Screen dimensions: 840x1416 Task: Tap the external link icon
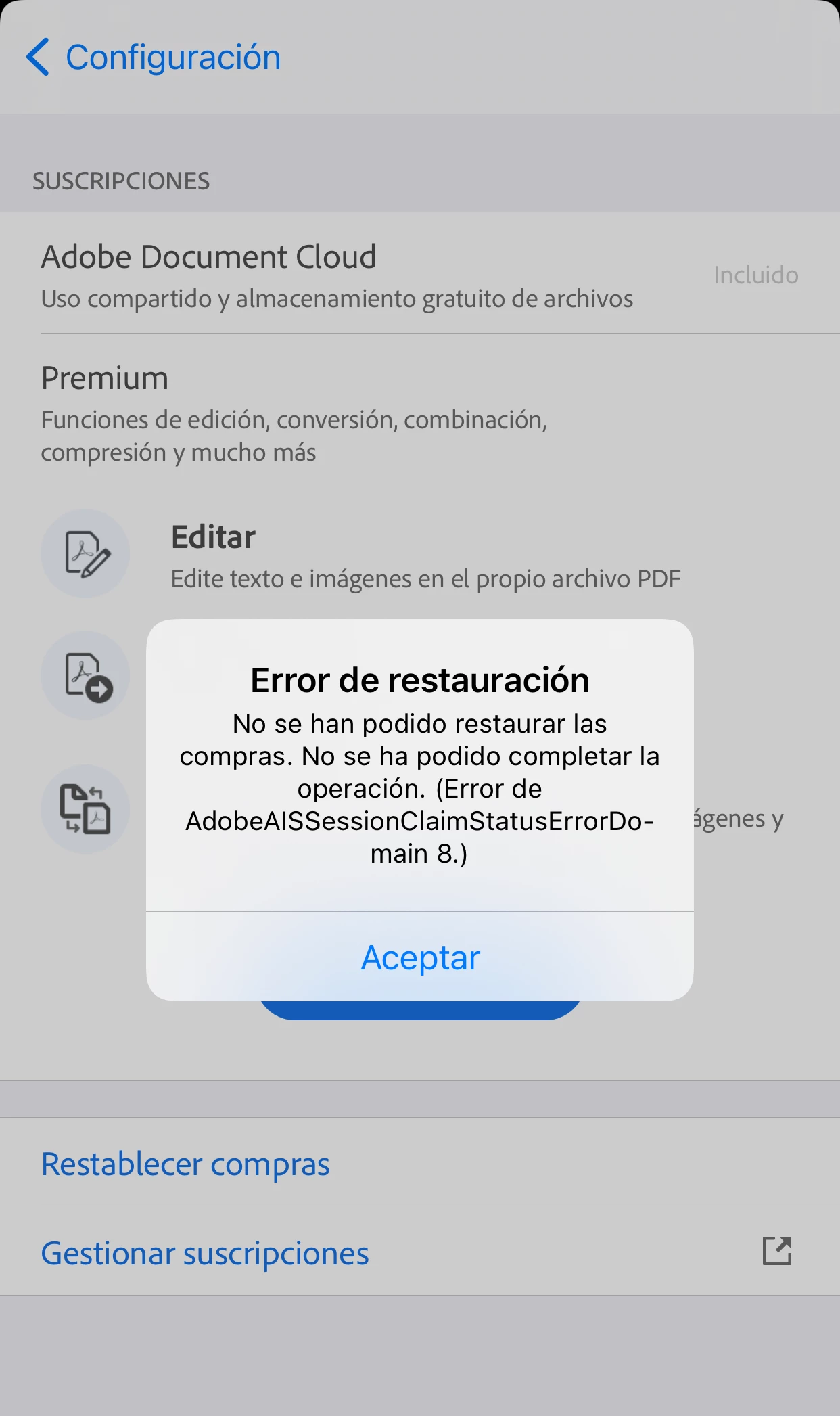[777, 1251]
